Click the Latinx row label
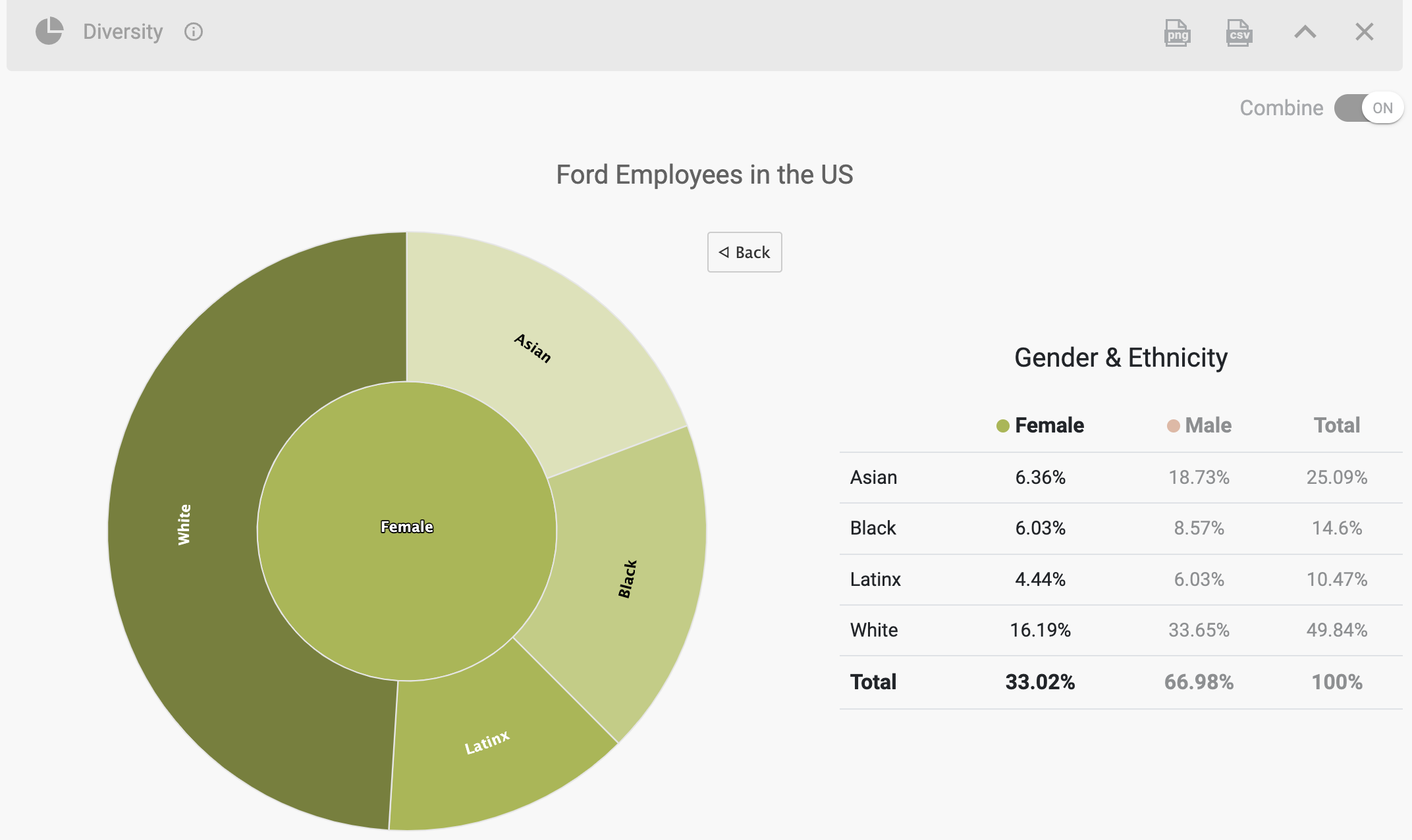Screen dimensions: 1412x840 875,579
